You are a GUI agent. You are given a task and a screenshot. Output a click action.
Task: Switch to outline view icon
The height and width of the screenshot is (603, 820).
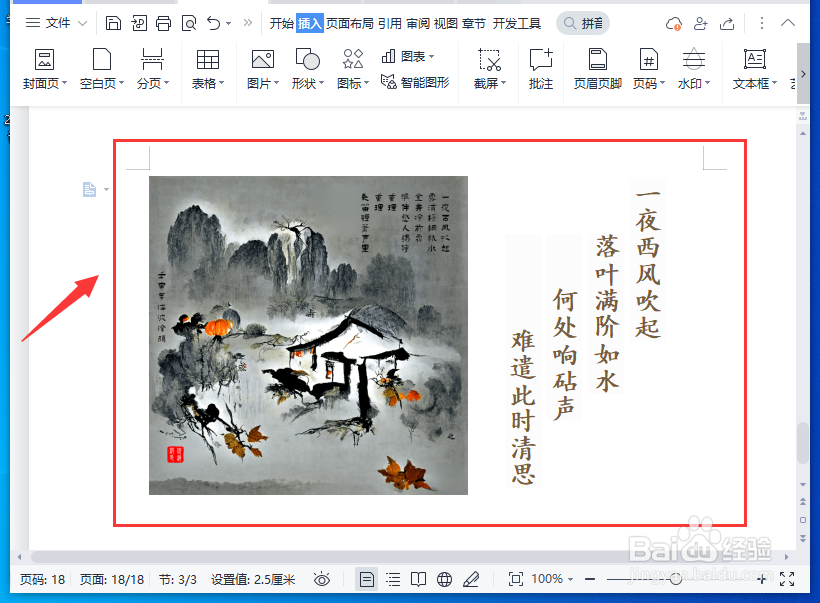393,579
